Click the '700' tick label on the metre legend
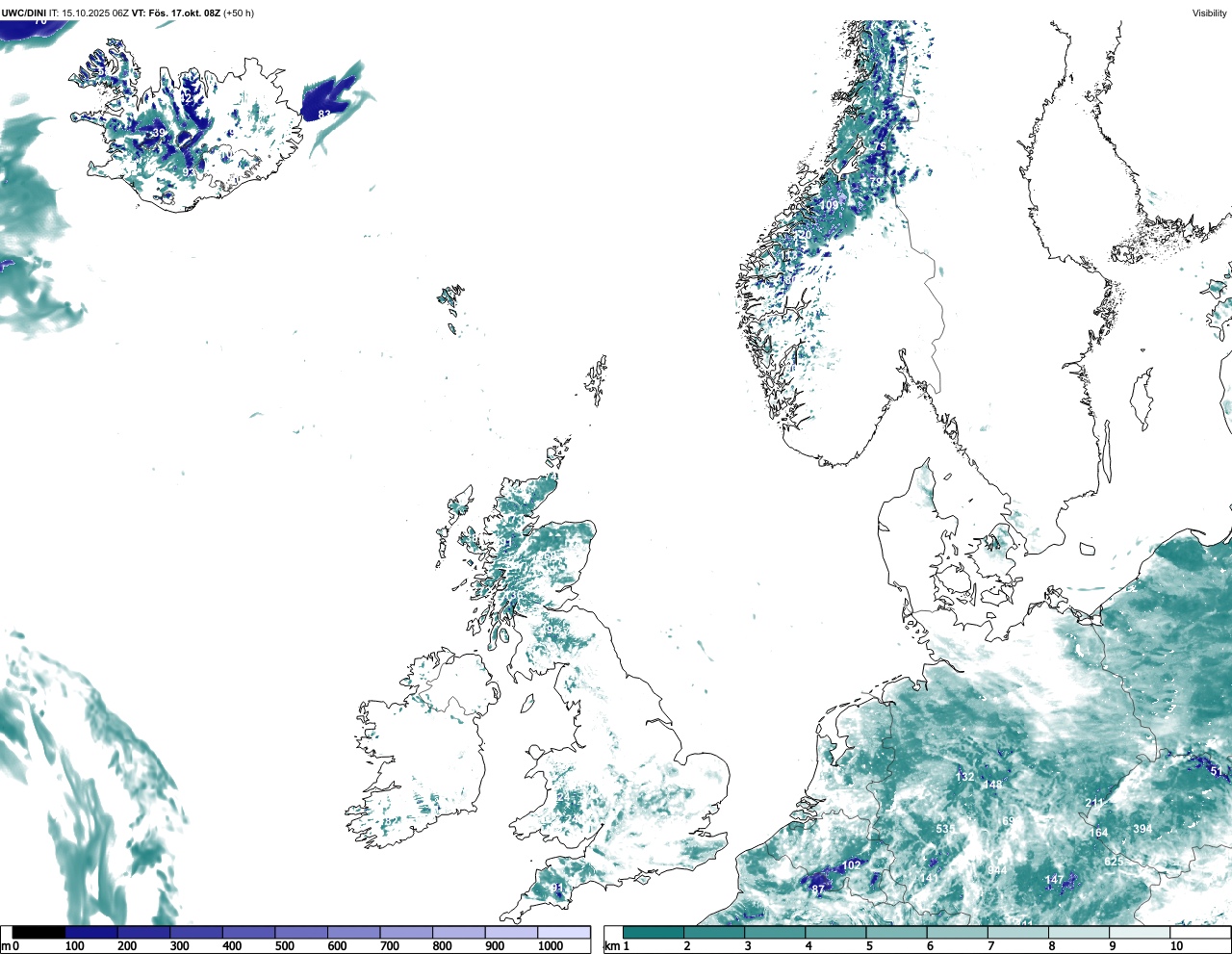 [x=389, y=946]
